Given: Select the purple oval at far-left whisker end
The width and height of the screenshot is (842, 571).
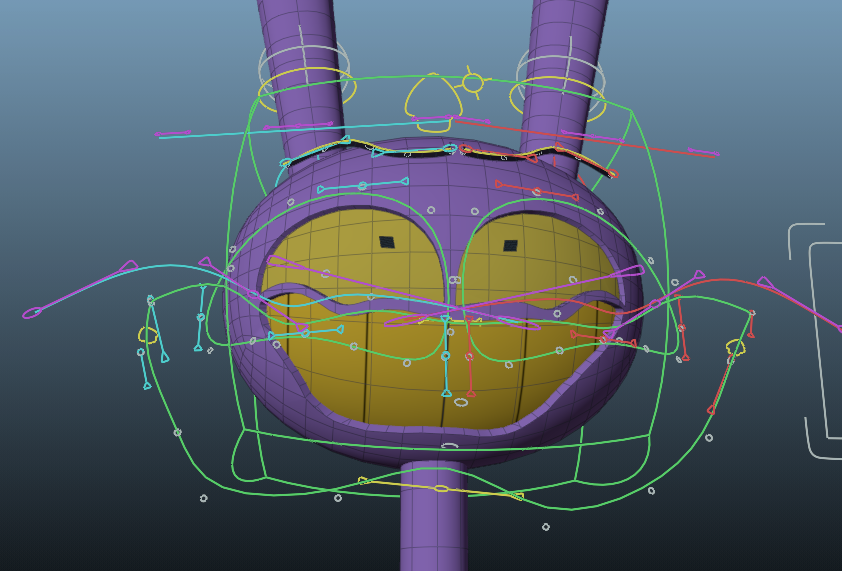Looking at the screenshot, I should click(32, 313).
